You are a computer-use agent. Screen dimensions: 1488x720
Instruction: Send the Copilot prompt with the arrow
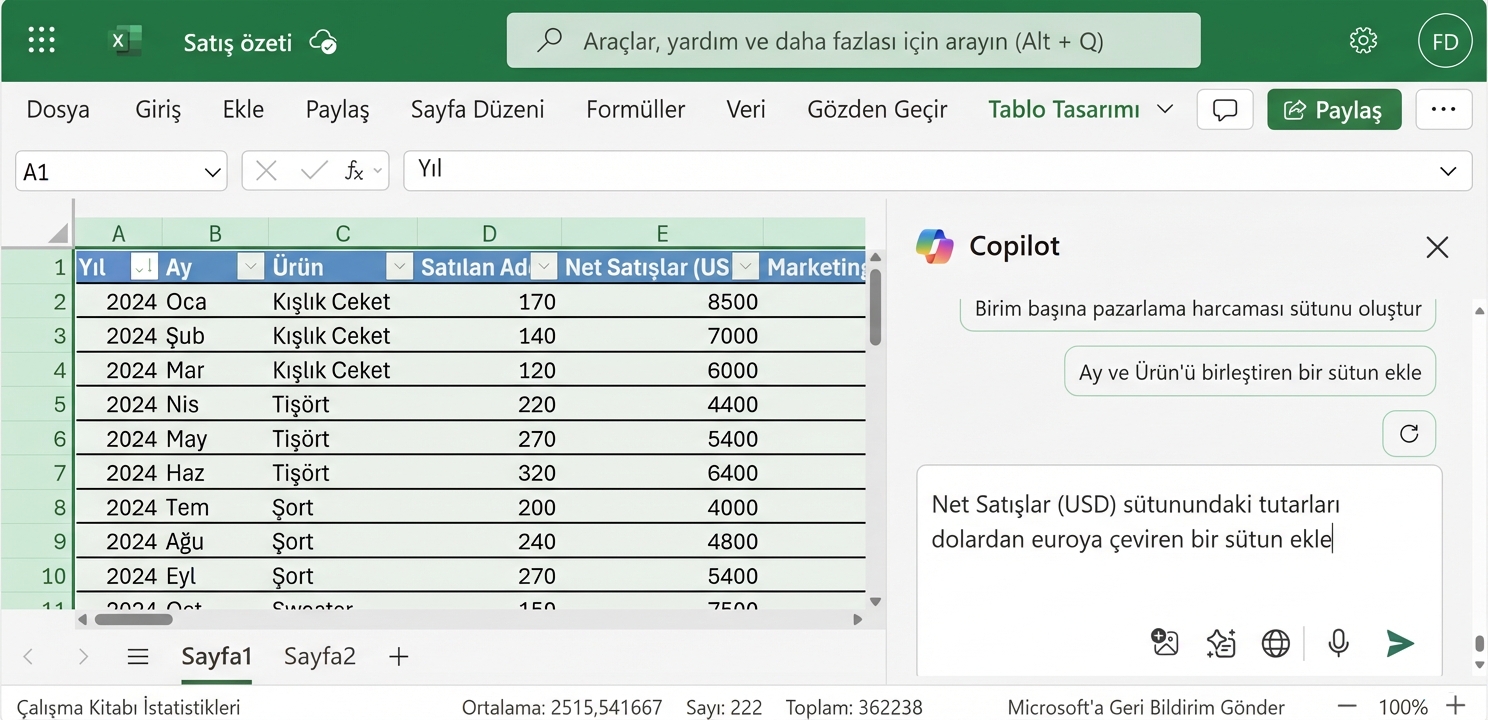pos(1400,643)
